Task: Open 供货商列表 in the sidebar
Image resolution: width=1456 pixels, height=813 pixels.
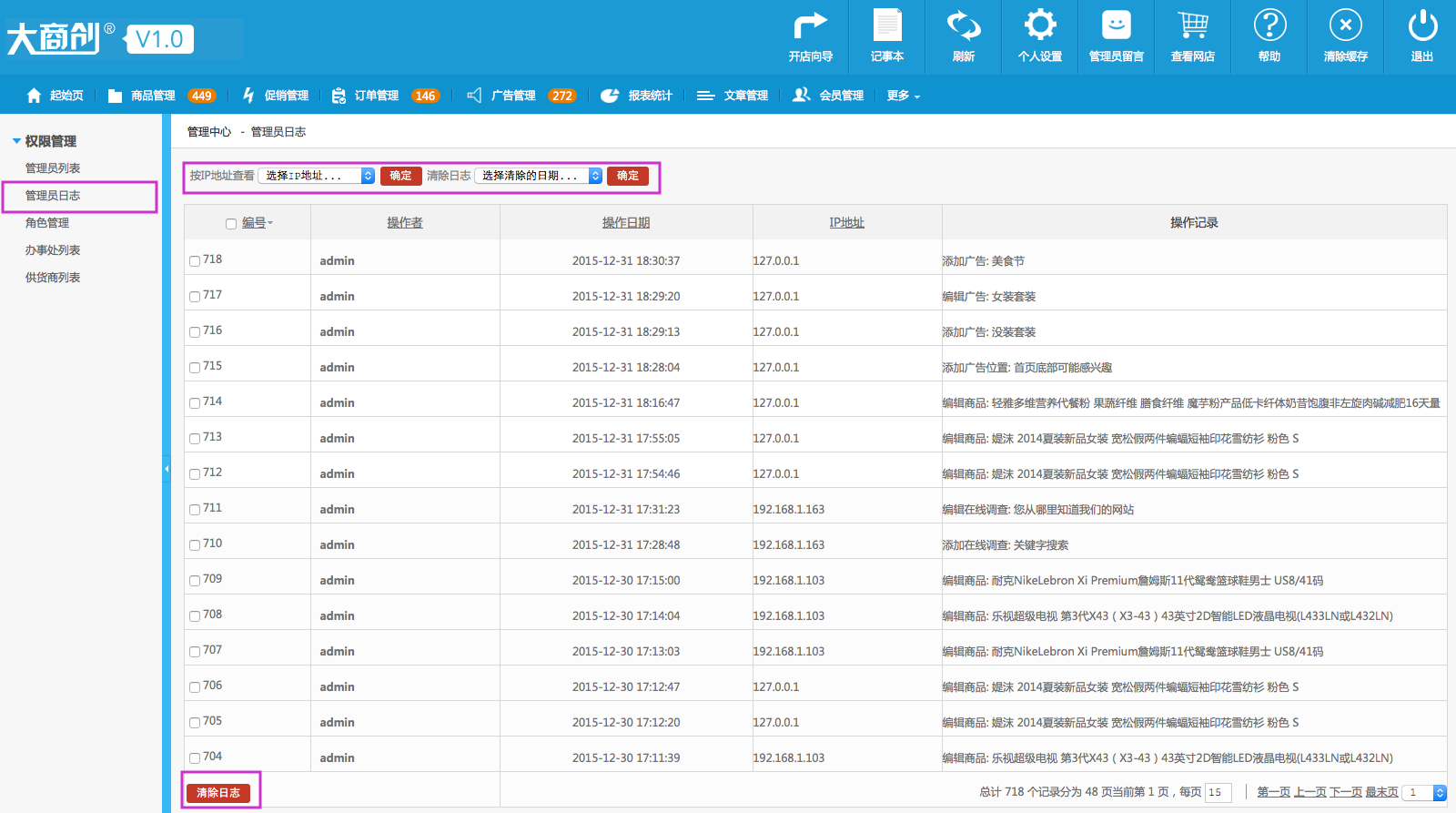Action: click(53, 278)
